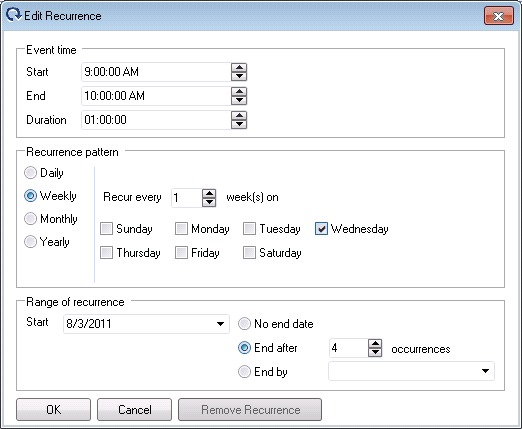Choose the Monthly recurrence option

(30, 219)
